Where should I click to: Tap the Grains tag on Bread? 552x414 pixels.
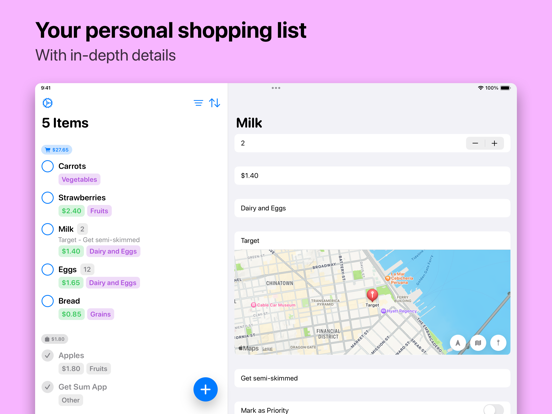(100, 314)
